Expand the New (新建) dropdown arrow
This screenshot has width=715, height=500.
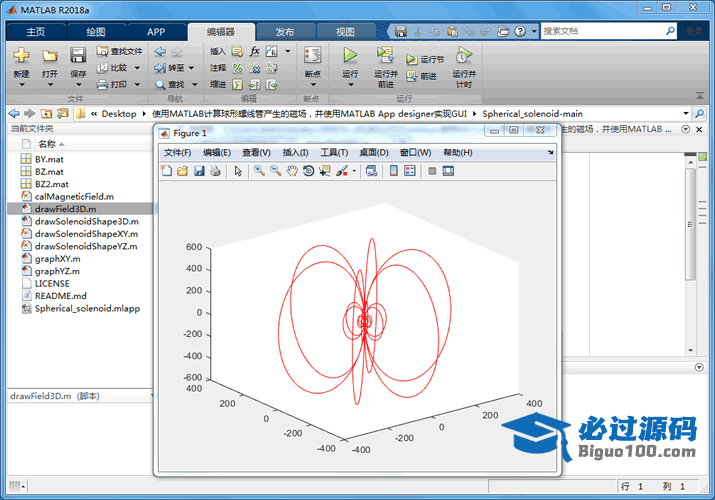21,85
